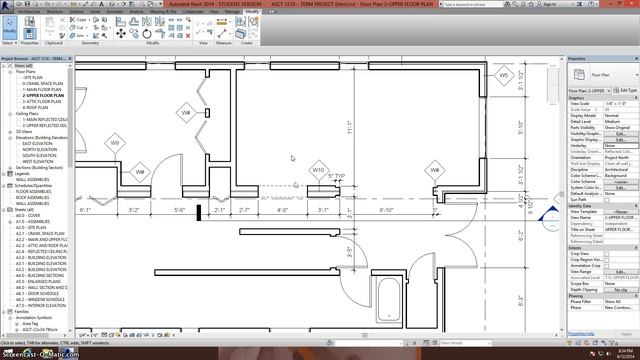Click the Align tool icon

(x=121, y=21)
